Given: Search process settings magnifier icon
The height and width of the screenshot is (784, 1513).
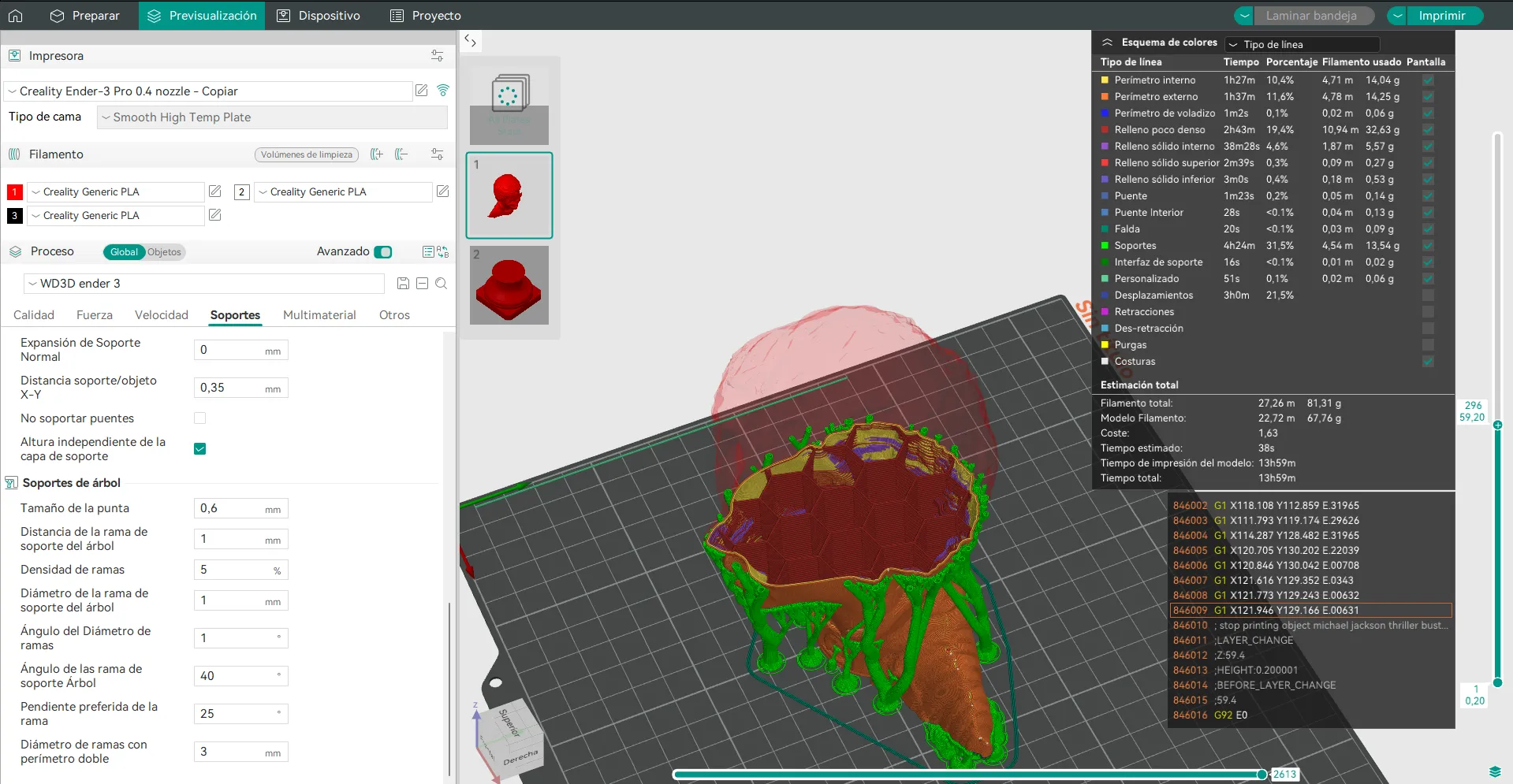Looking at the screenshot, I should point(441,284).
